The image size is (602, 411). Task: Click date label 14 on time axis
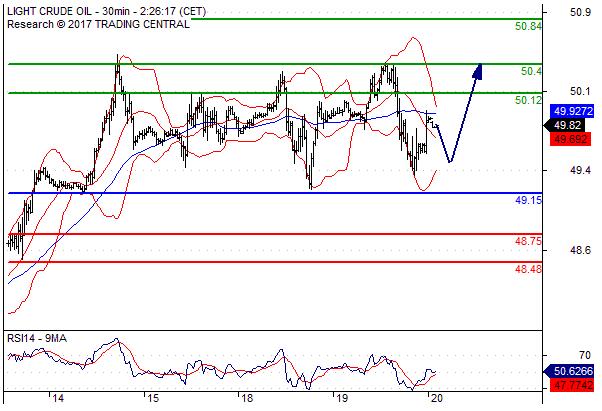[58, 398]
